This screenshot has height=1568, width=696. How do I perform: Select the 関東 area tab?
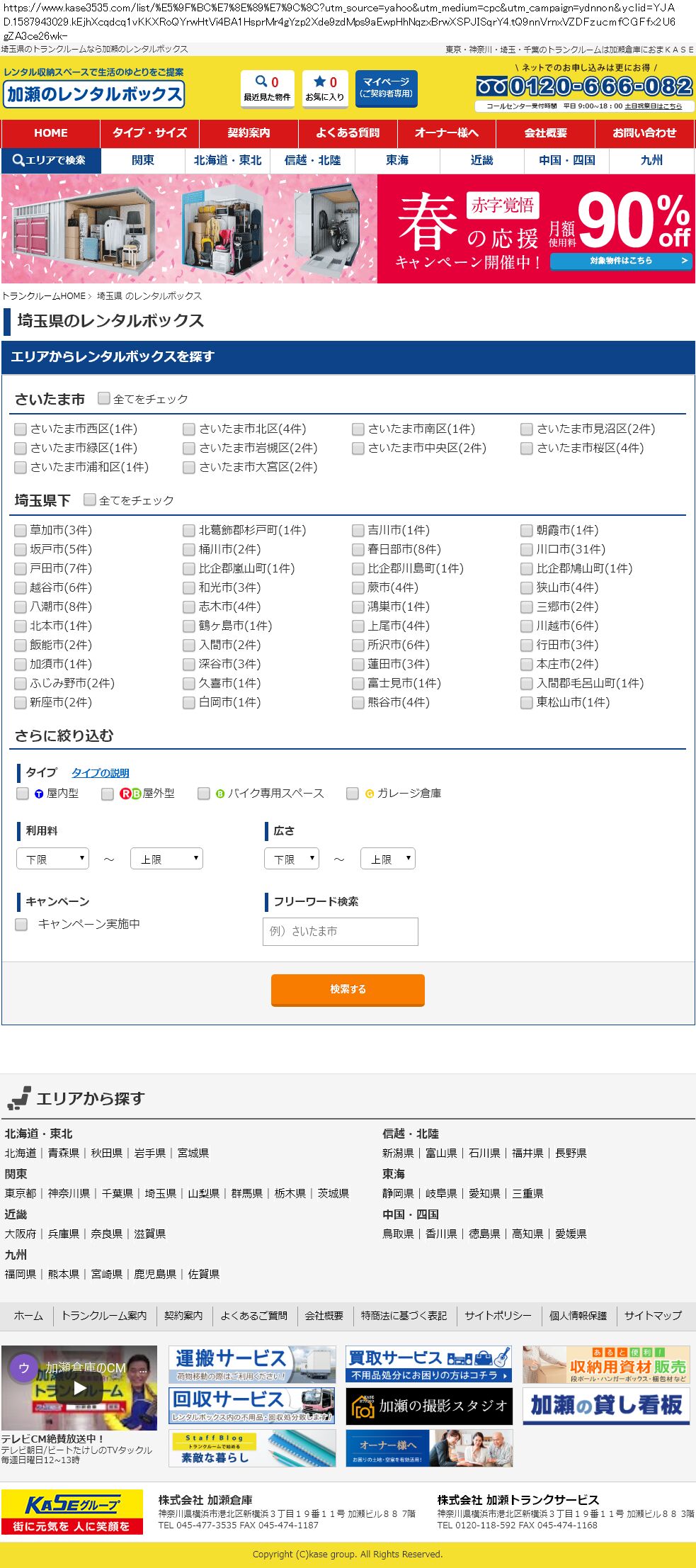click(143, 161)
